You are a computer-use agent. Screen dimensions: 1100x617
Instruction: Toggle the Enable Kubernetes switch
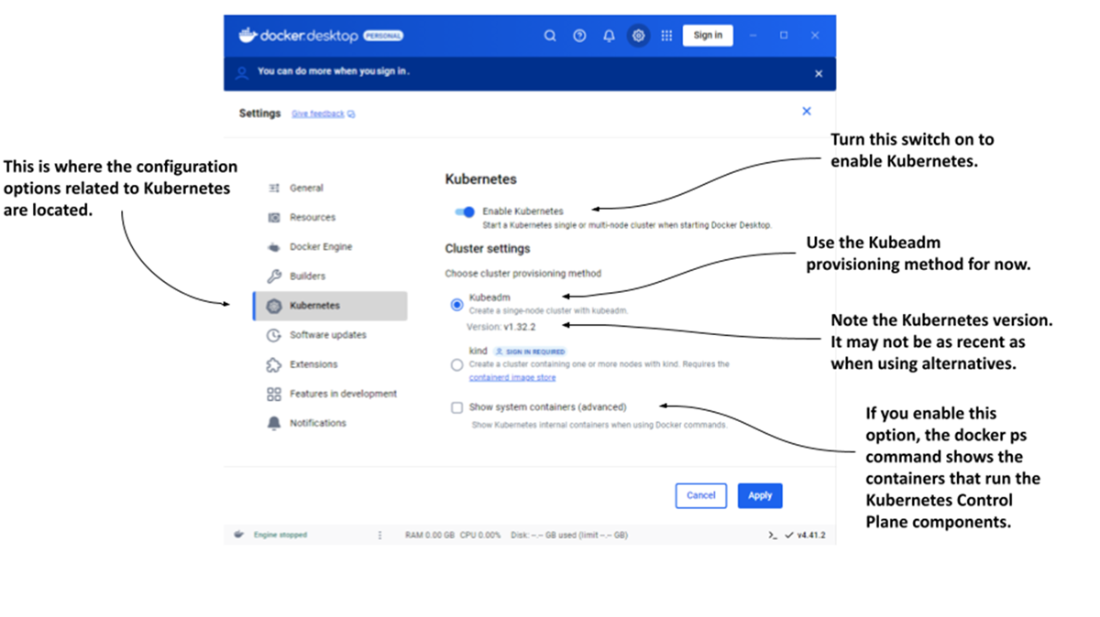click(464, 212)
